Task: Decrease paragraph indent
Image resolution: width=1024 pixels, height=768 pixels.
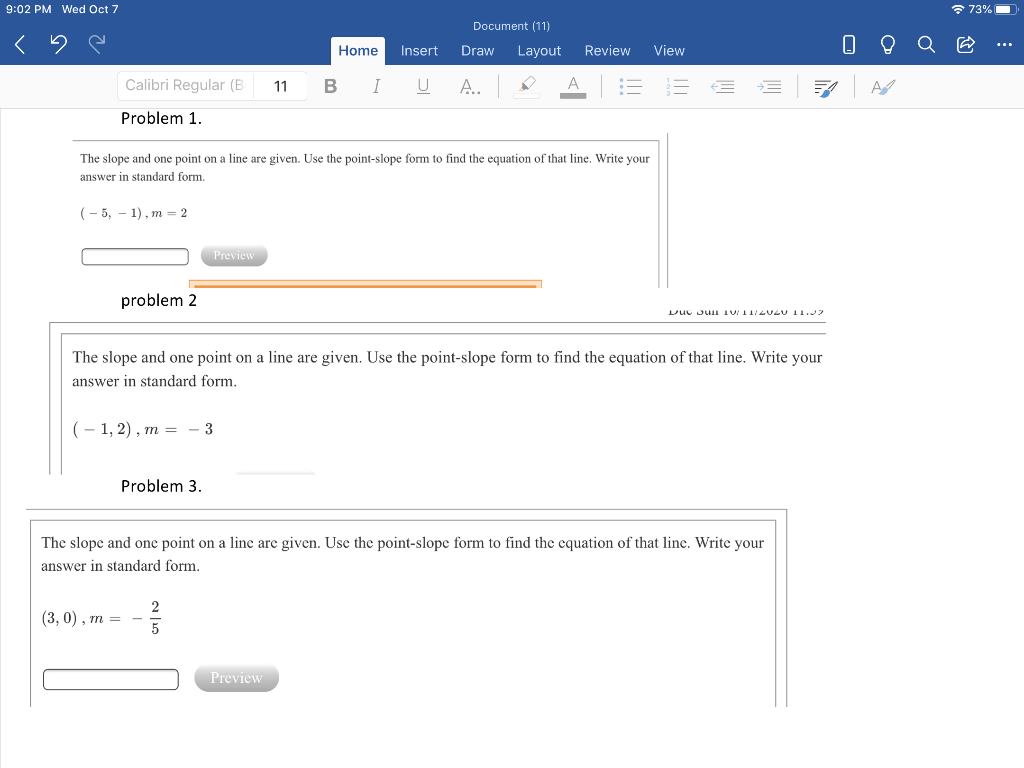Action: click(722, 86)
